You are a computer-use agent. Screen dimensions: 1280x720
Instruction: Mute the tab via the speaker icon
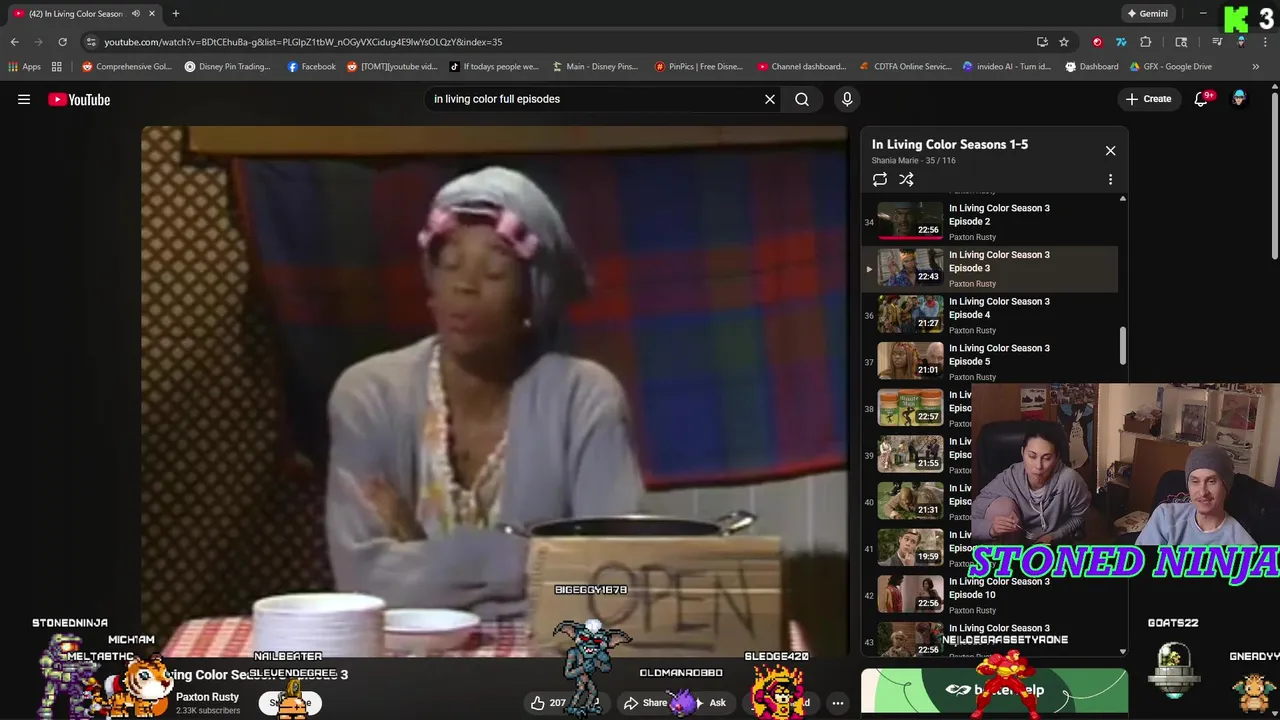136,14
